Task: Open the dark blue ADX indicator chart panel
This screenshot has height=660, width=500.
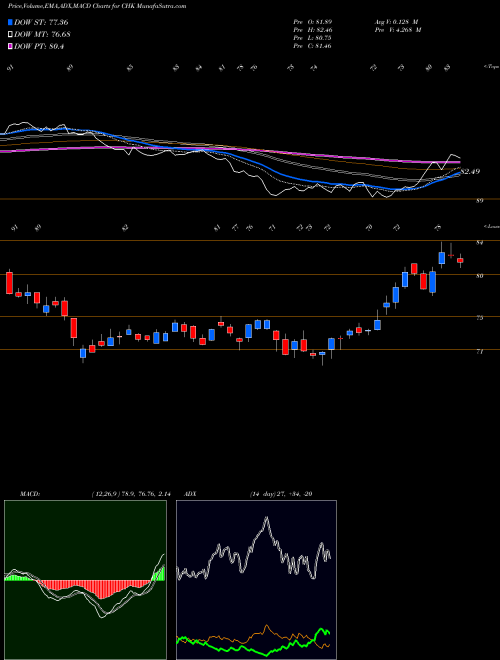Action: [x=256, y=580]
